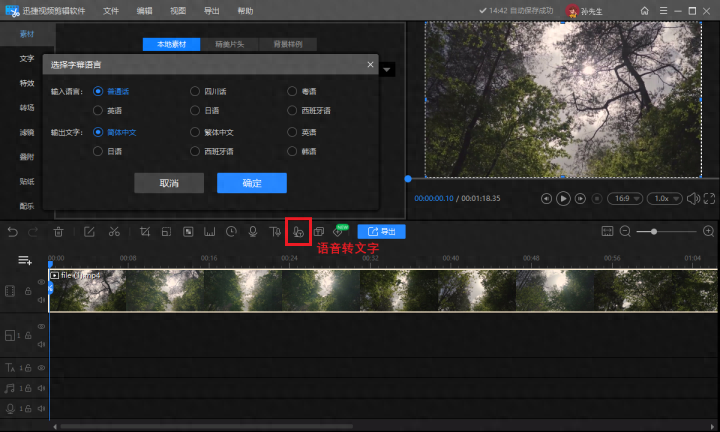Click the 取消 cancel button
Screen dimensions: 720x432
(x=169, y=183)
